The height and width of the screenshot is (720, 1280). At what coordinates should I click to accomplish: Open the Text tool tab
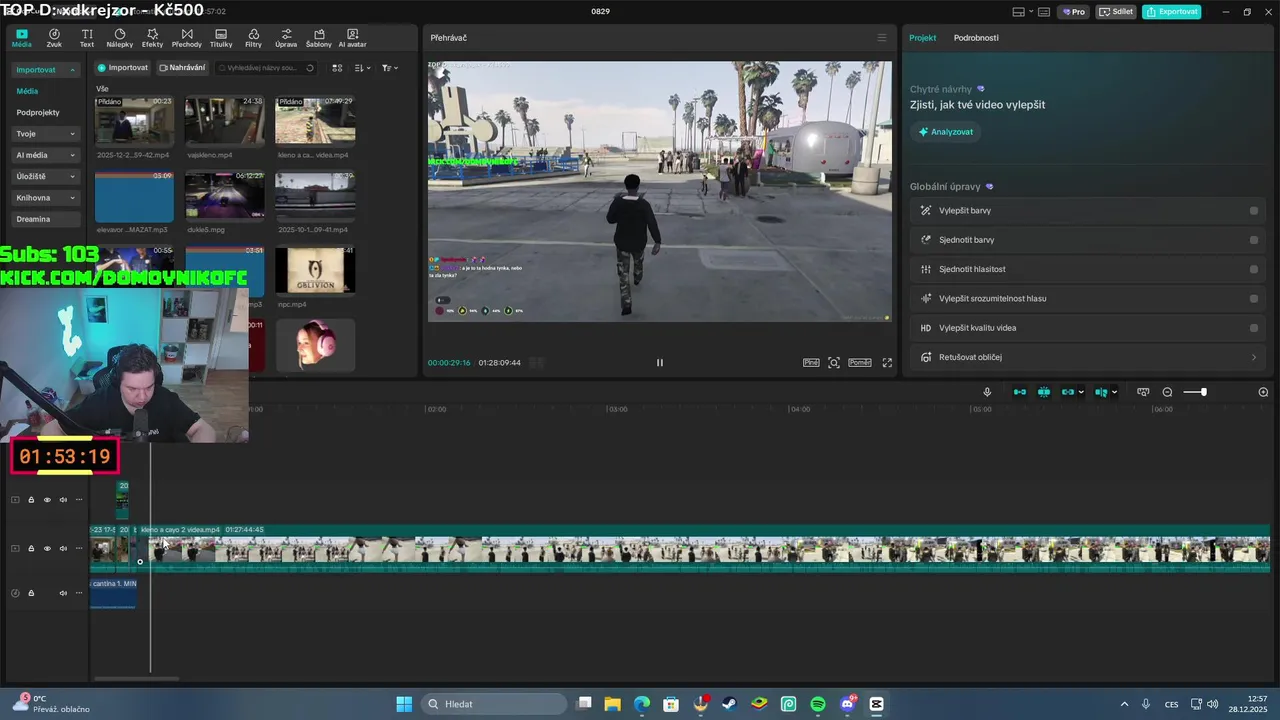(87, 38)
